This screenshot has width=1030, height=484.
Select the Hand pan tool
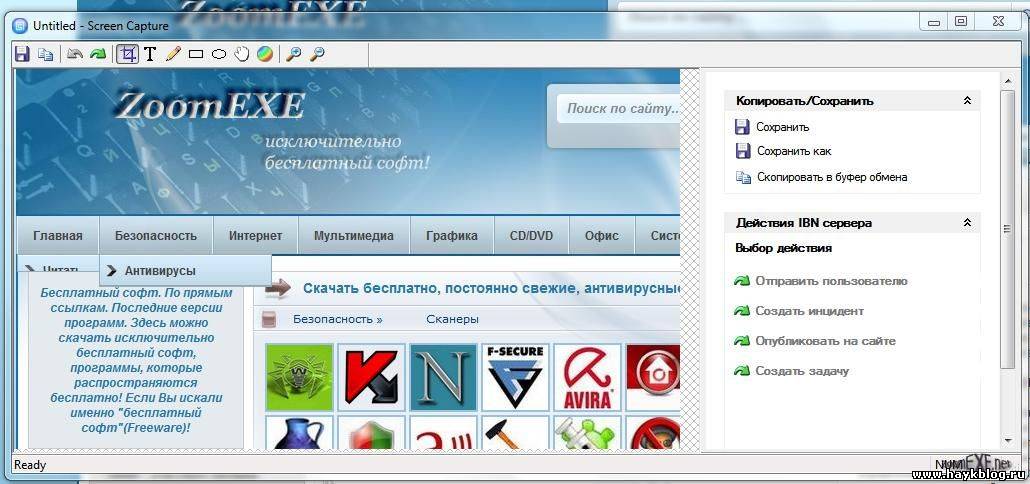click(242, 54)
